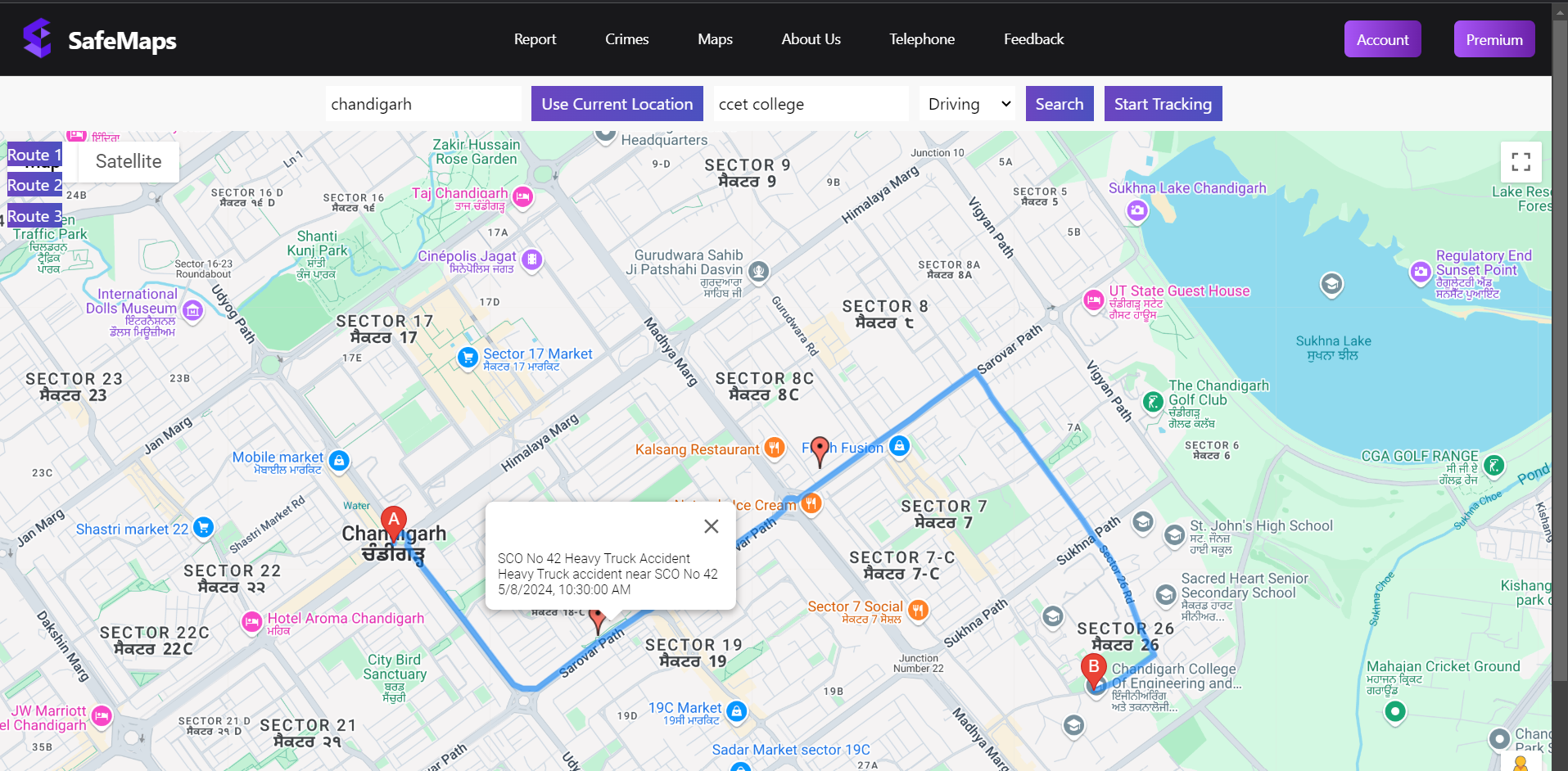Screen dimensions: 1568x771
Task: Click the 19C Market pin
Action: coord(736,711)
